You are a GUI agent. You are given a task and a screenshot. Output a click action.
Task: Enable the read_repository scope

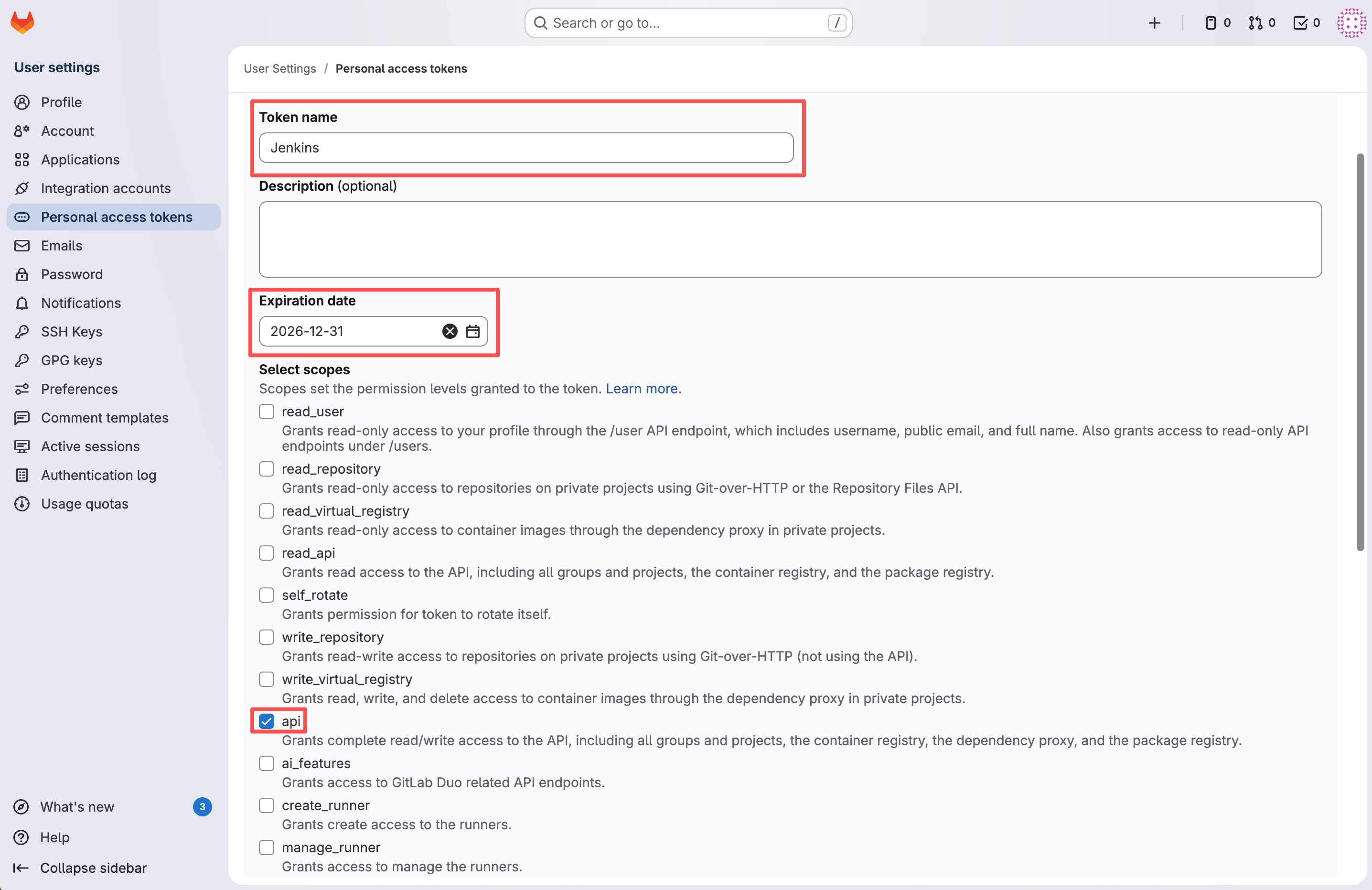(267, 469)
